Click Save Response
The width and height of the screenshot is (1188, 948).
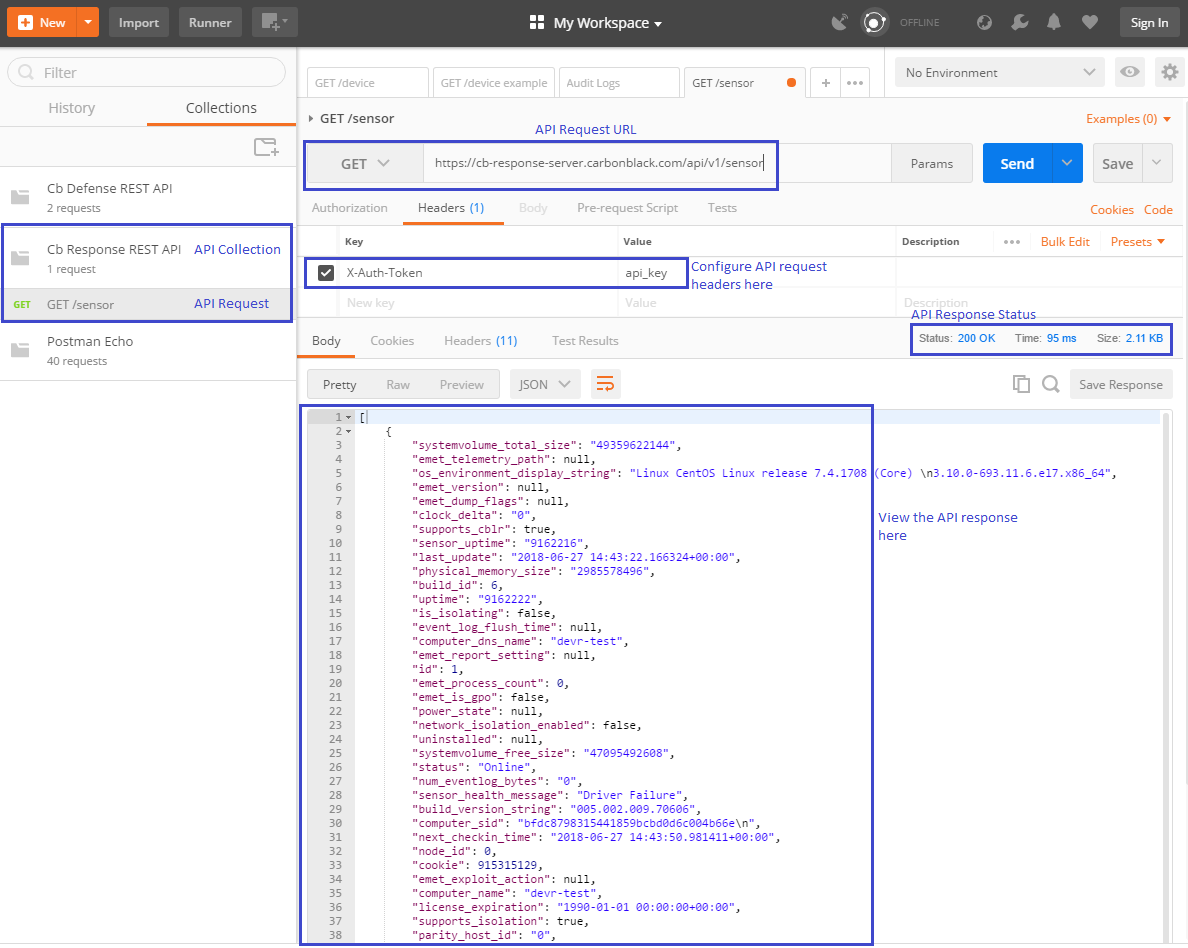tap(1121, 384)
